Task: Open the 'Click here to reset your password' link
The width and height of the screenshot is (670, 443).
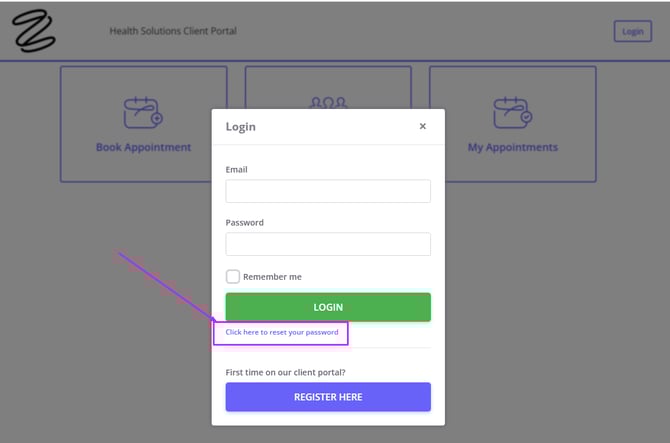Action: click(x=282, y=332)
